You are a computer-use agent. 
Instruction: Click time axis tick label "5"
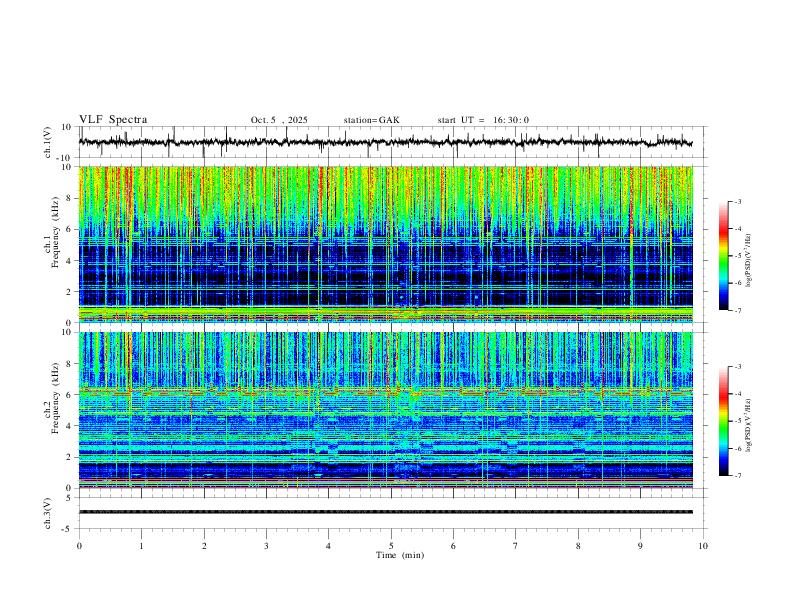coord(391,546)
